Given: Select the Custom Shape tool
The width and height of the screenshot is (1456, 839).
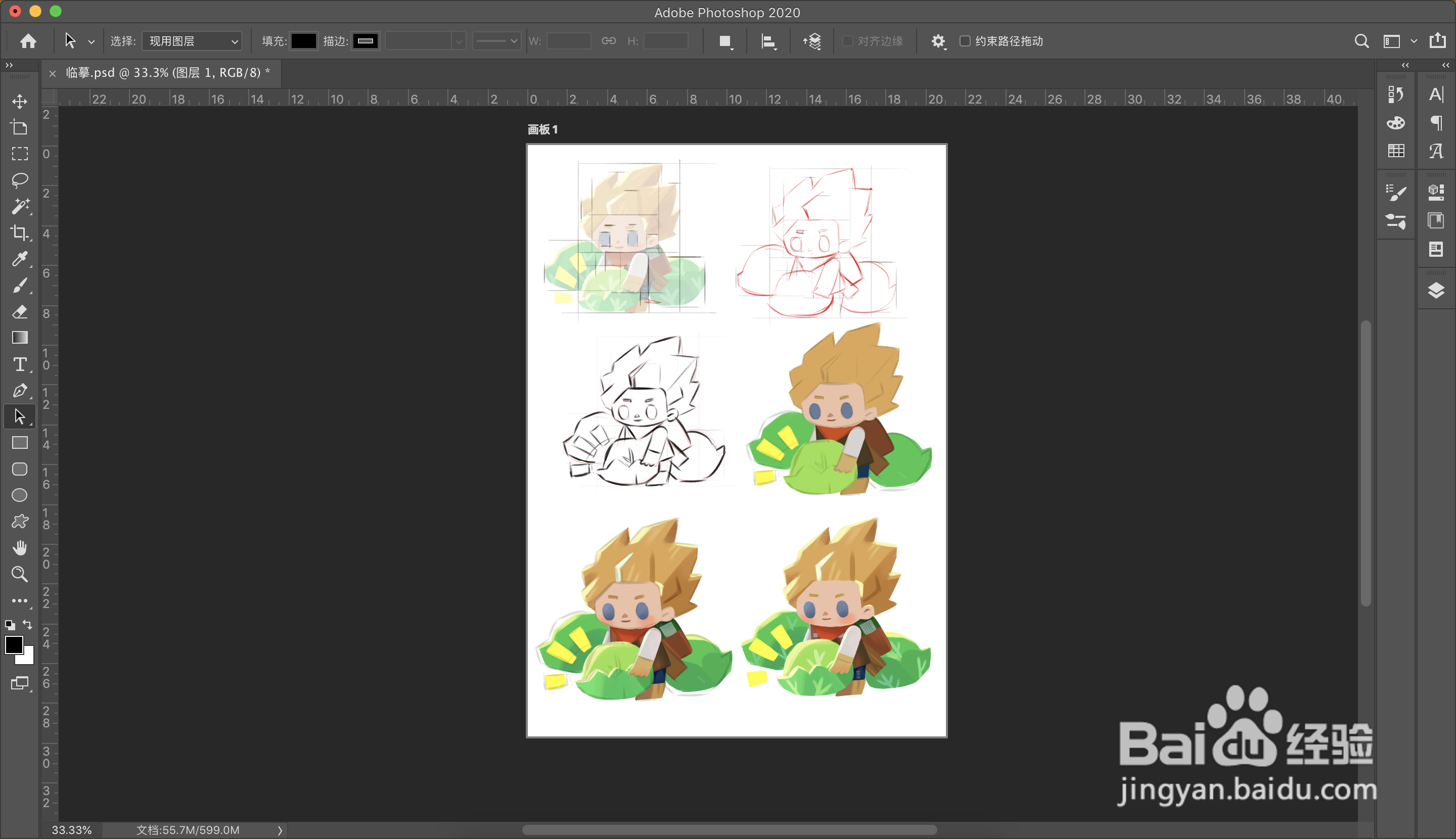Looking at the screenshot, I should click(x=20, y=522).
